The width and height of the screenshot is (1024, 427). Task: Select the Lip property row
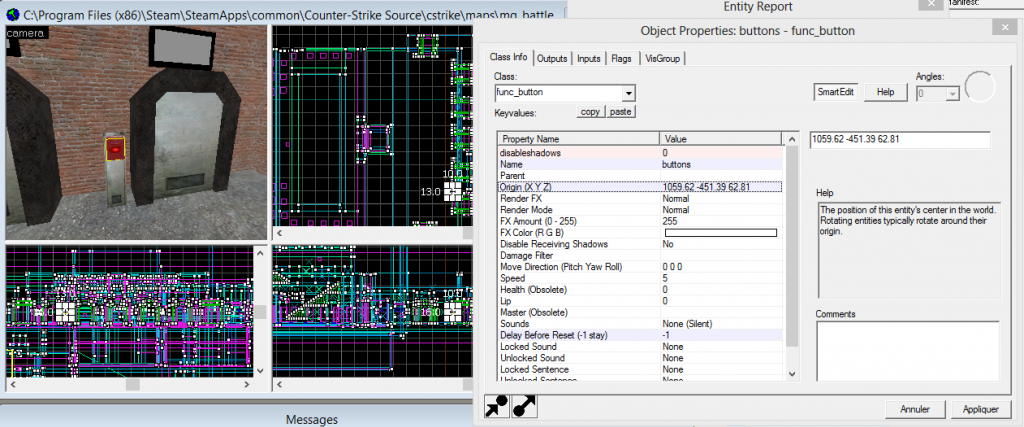639,301
